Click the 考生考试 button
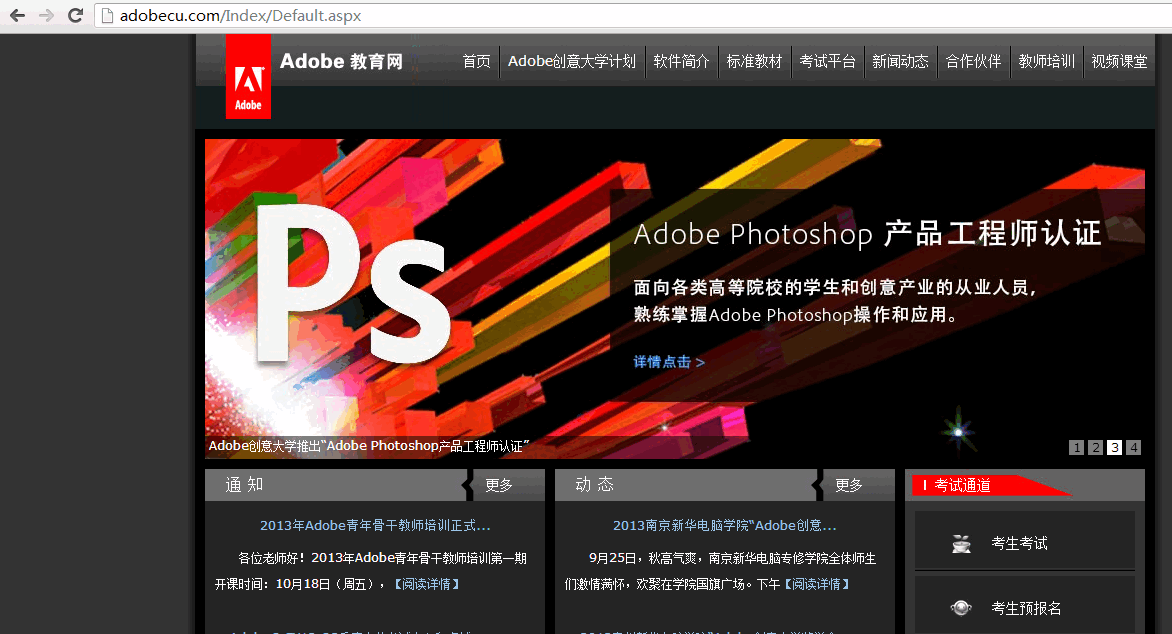 coord(1025,541)
